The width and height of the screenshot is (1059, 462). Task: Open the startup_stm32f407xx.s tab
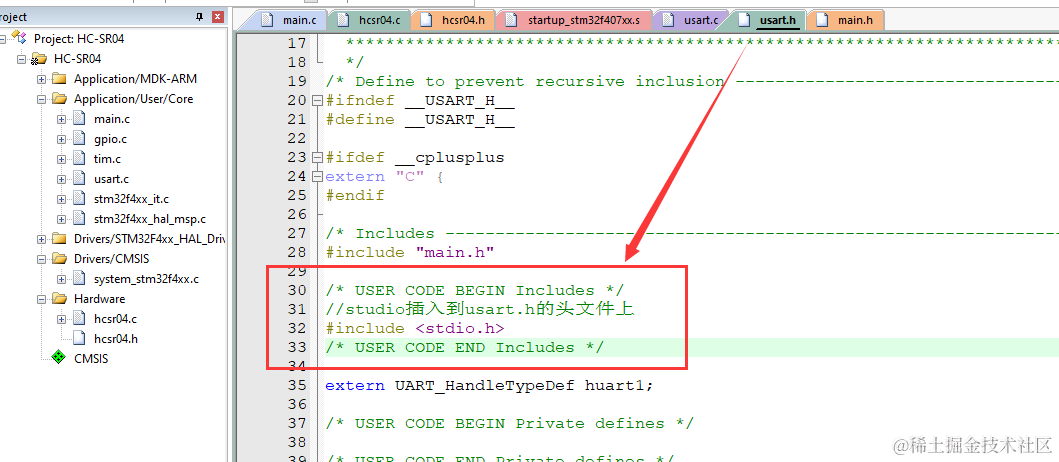point(573,20)
